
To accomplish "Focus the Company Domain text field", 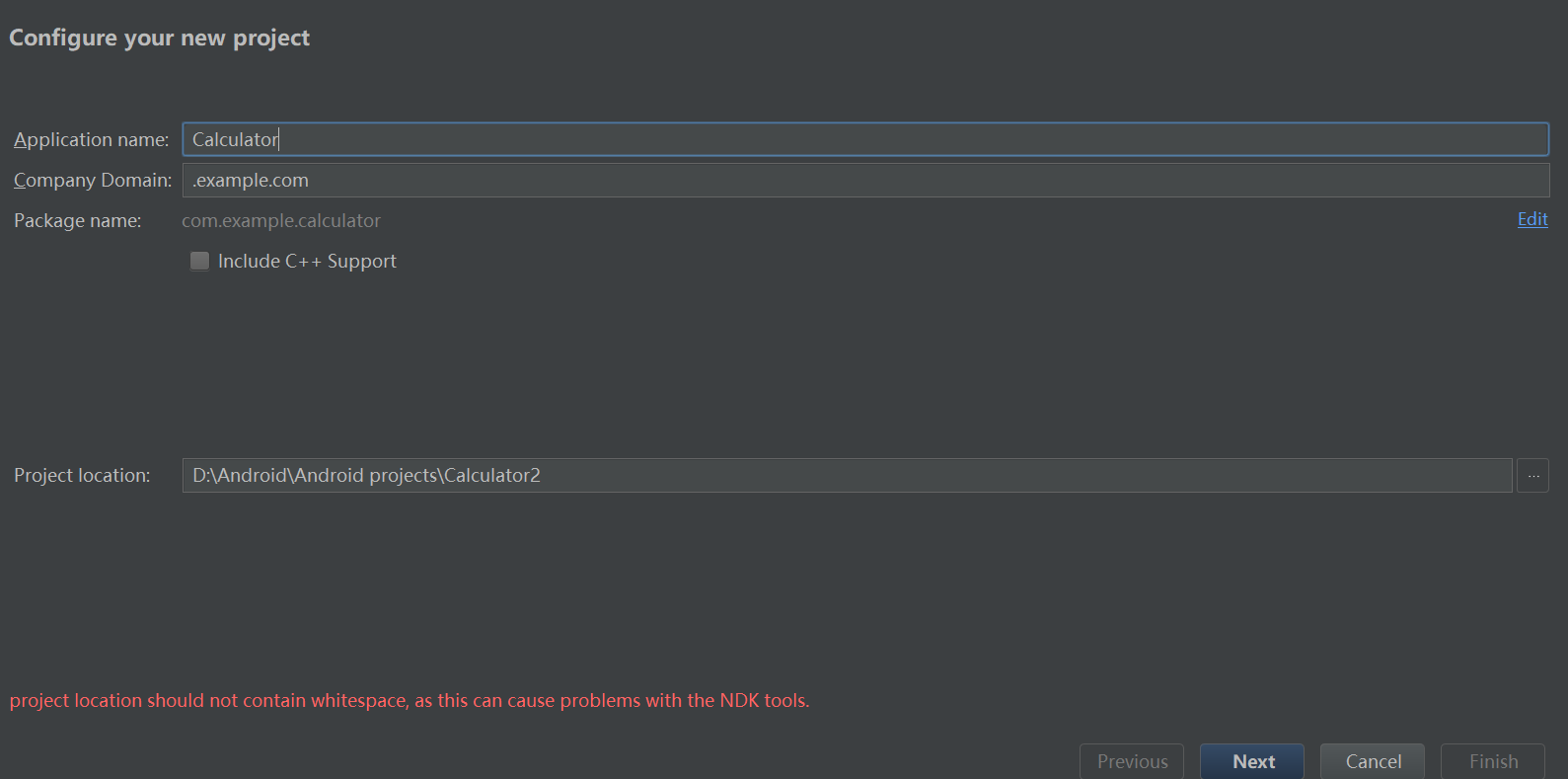I will [864, 180].
